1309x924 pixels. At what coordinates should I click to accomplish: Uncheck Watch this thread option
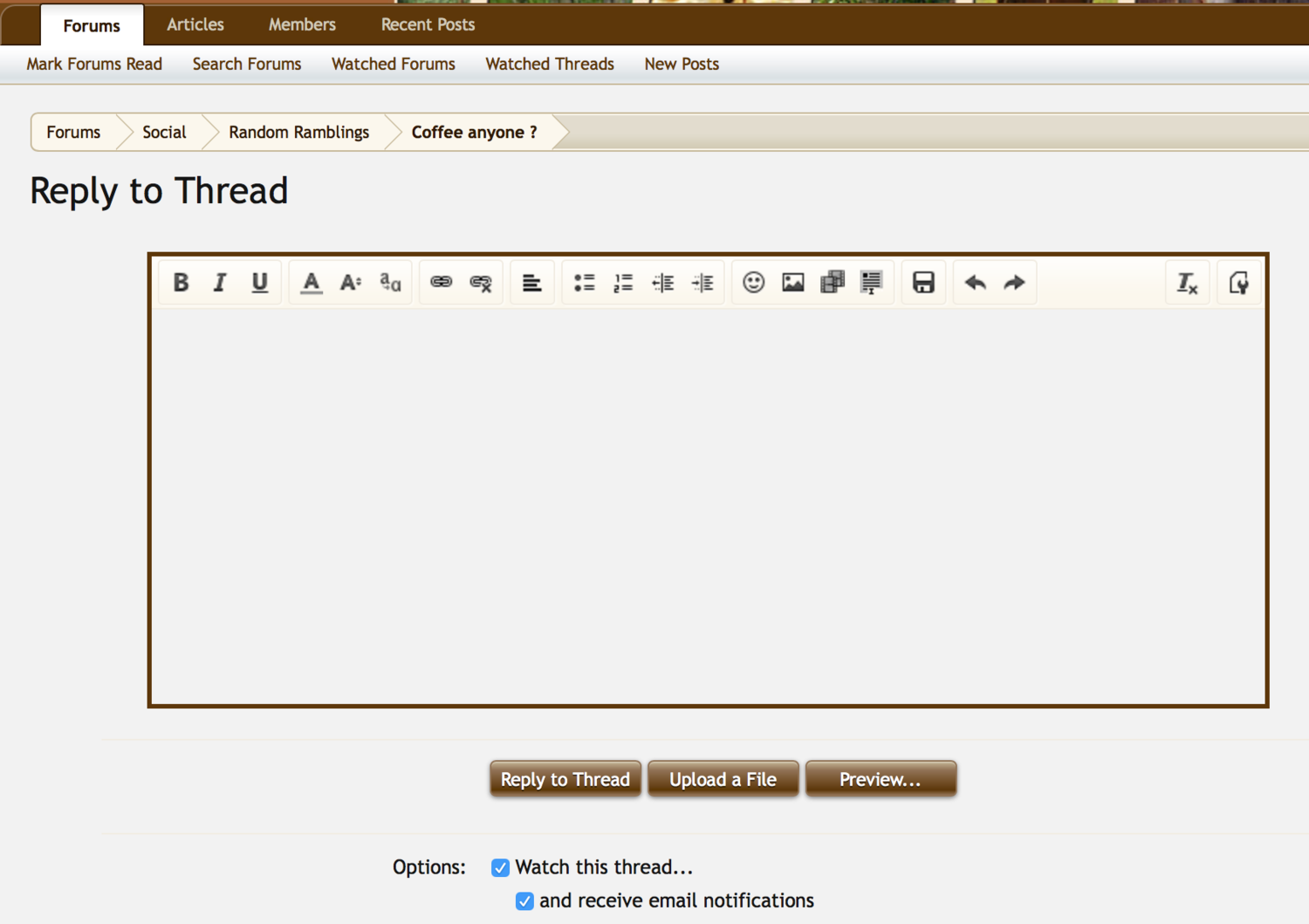[500, 867]
